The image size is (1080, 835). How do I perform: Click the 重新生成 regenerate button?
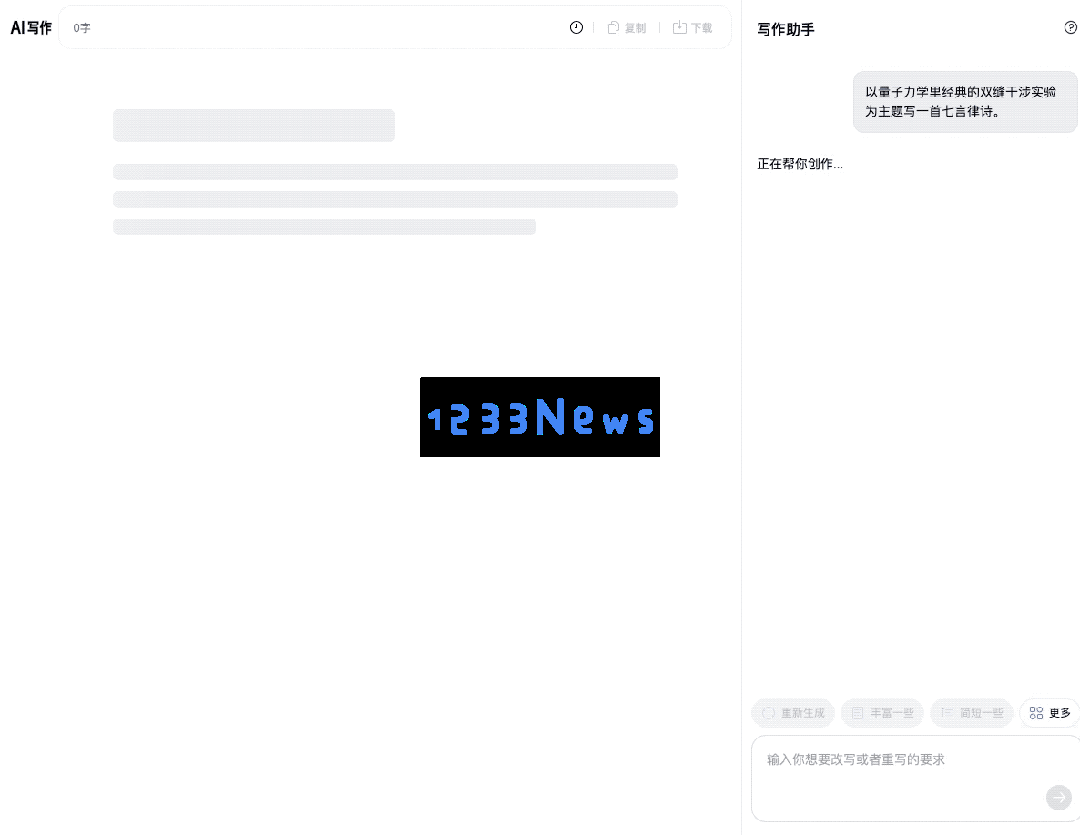tap(793, 713)
